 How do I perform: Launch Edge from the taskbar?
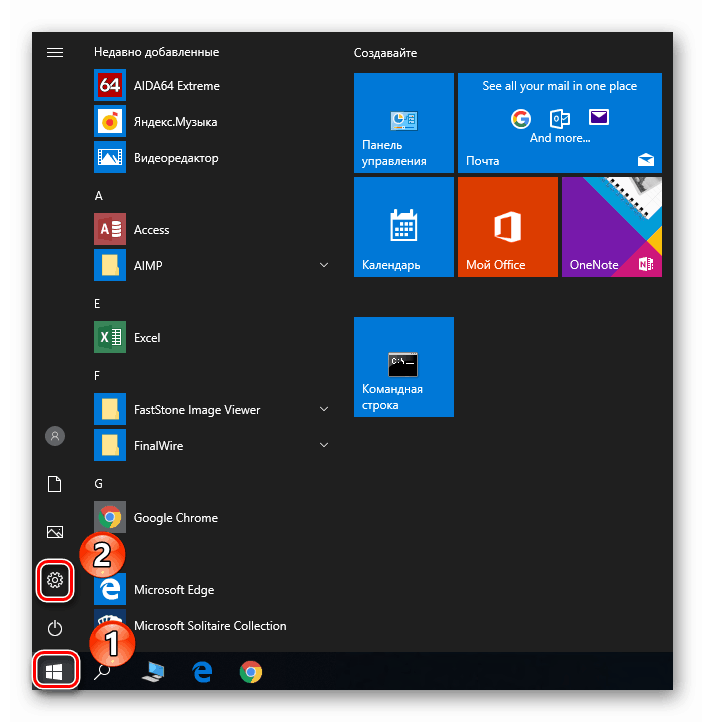[202, 672]
